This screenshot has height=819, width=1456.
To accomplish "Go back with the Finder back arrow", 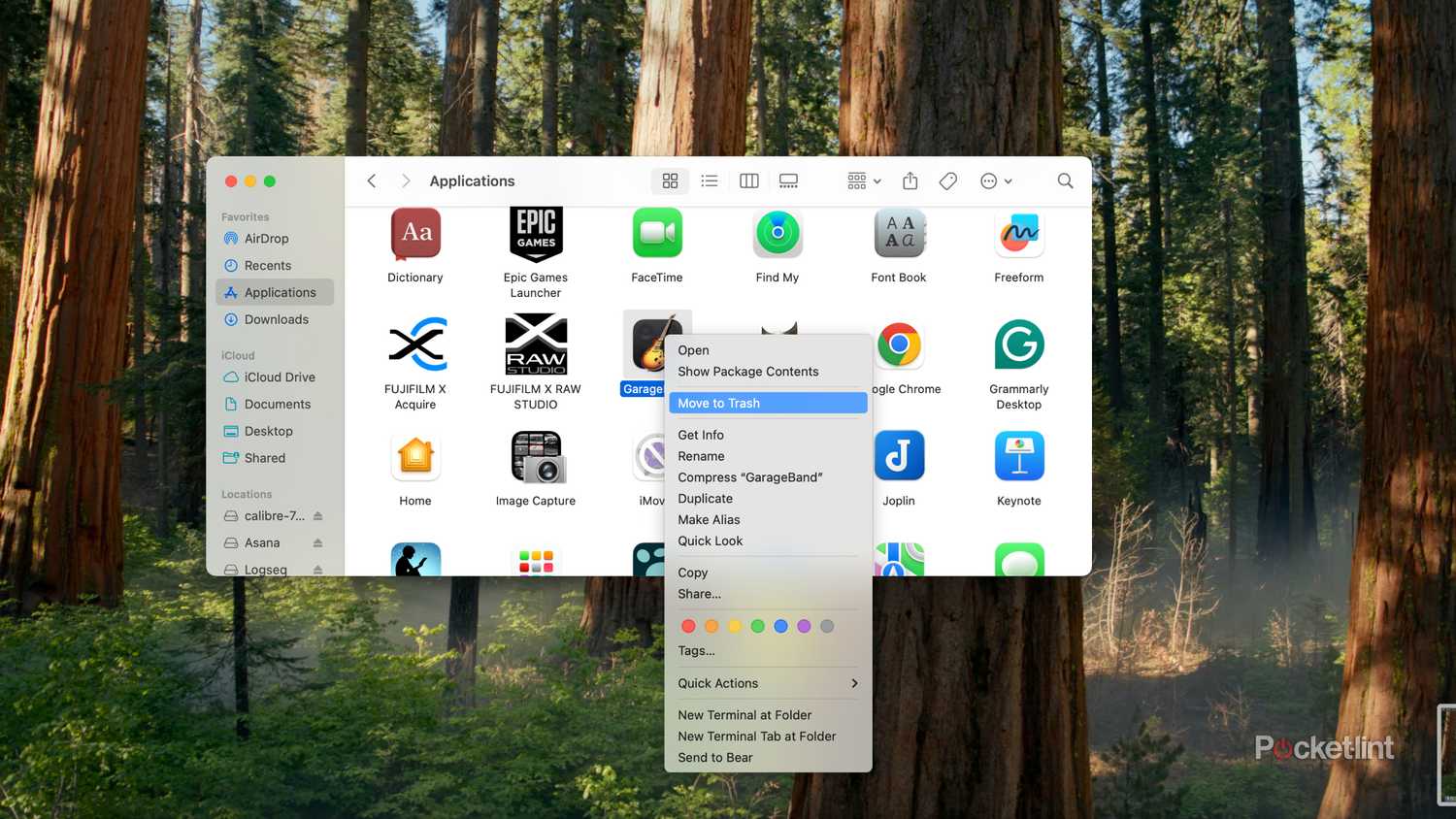I will coord(371,181).
